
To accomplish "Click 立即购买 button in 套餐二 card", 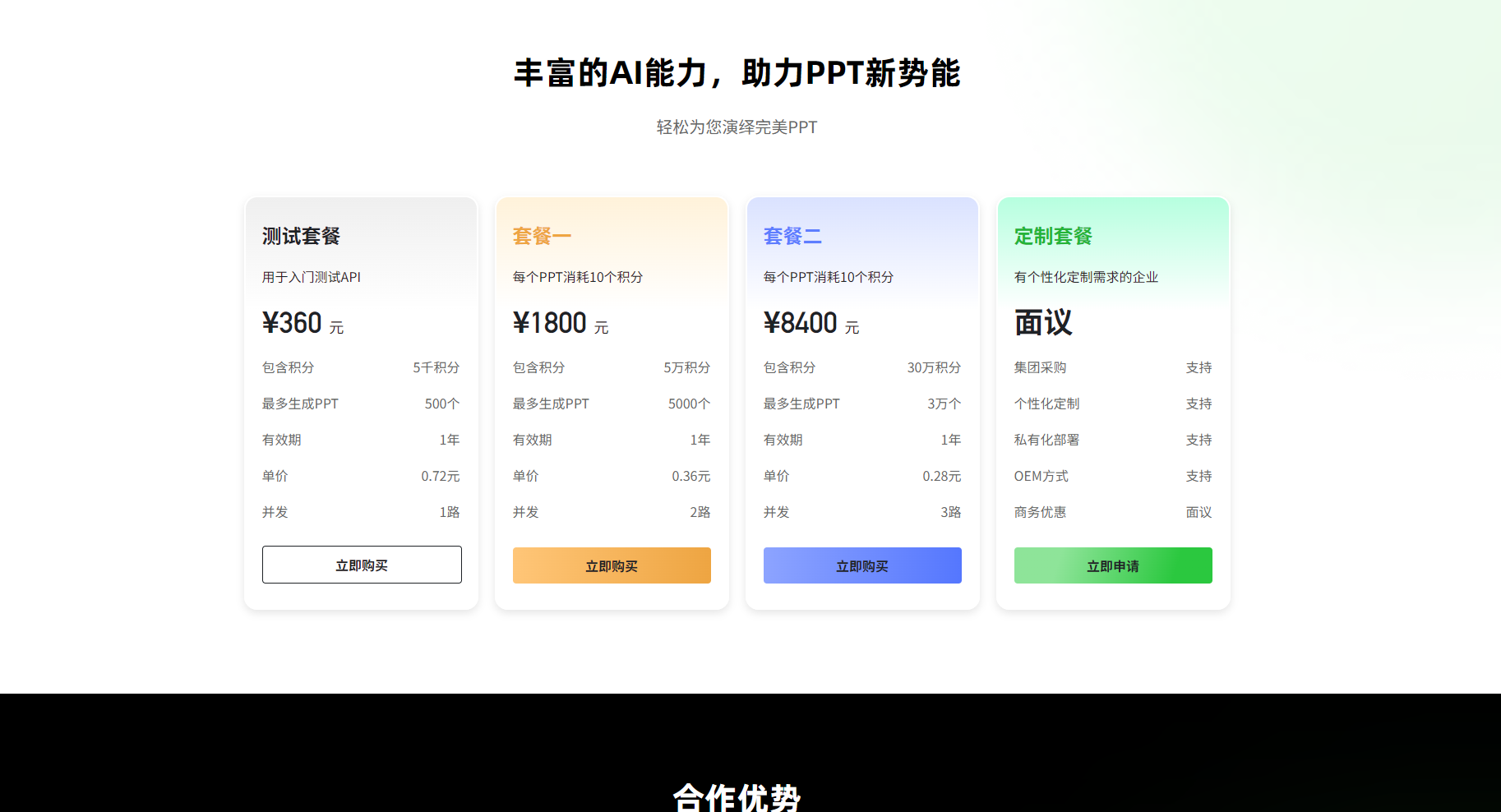I will click(862, 565).
